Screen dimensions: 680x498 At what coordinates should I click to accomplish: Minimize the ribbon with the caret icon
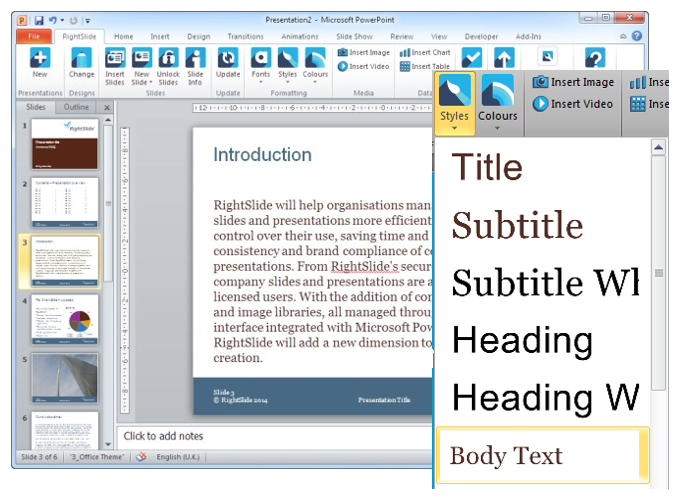pos(623,36)
